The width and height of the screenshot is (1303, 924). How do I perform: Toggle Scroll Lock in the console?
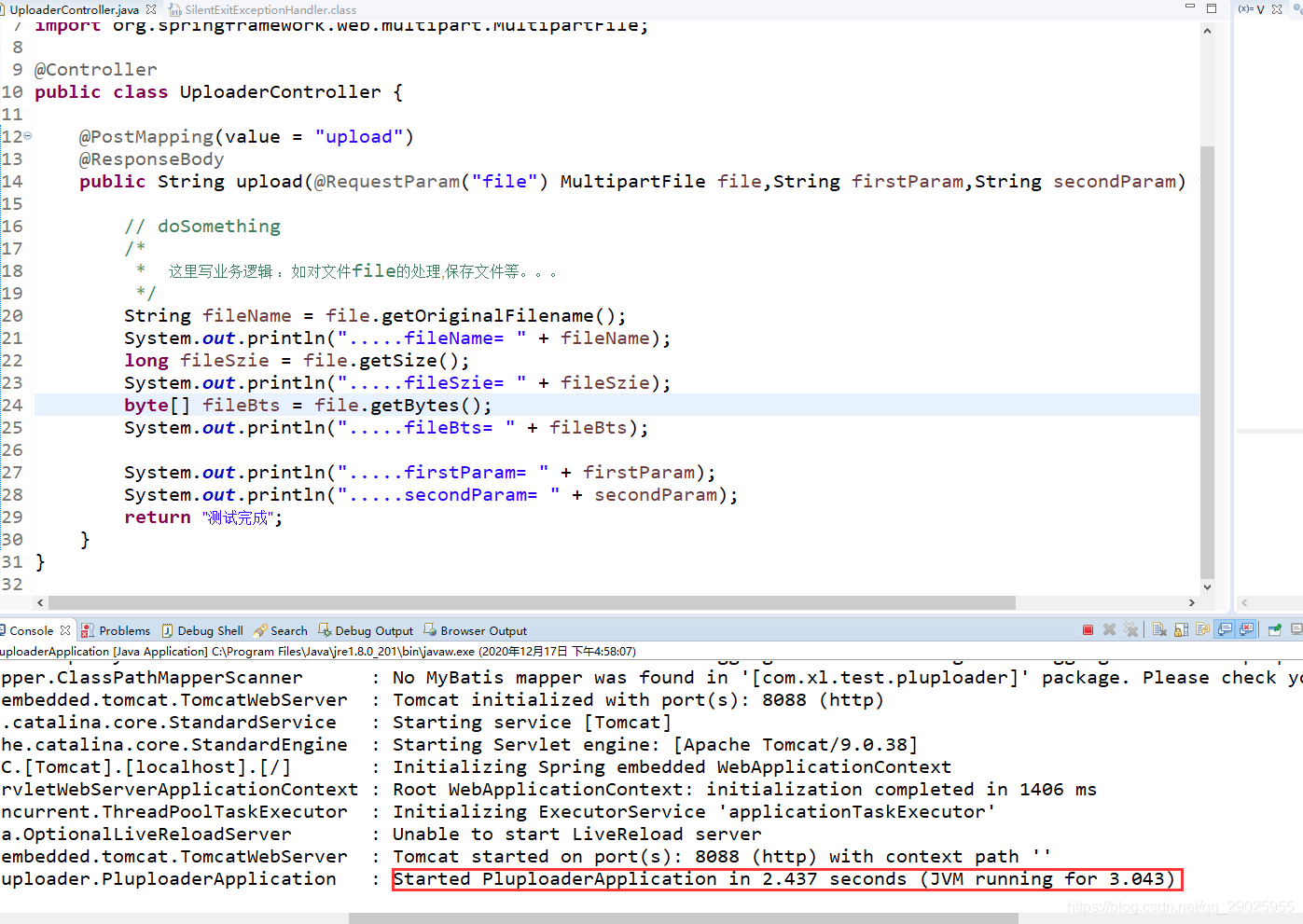[x=1181, y=630]
